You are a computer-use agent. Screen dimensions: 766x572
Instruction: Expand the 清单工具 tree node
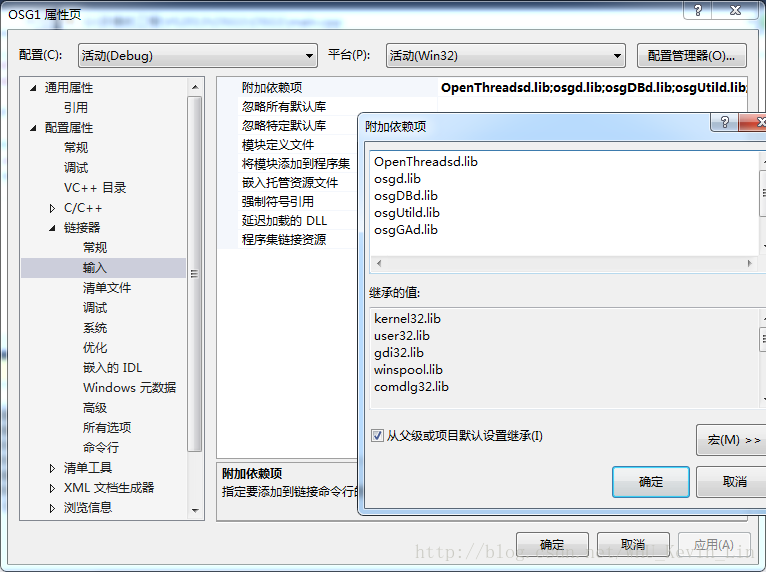pyautogui.click(x=52, y=468)
